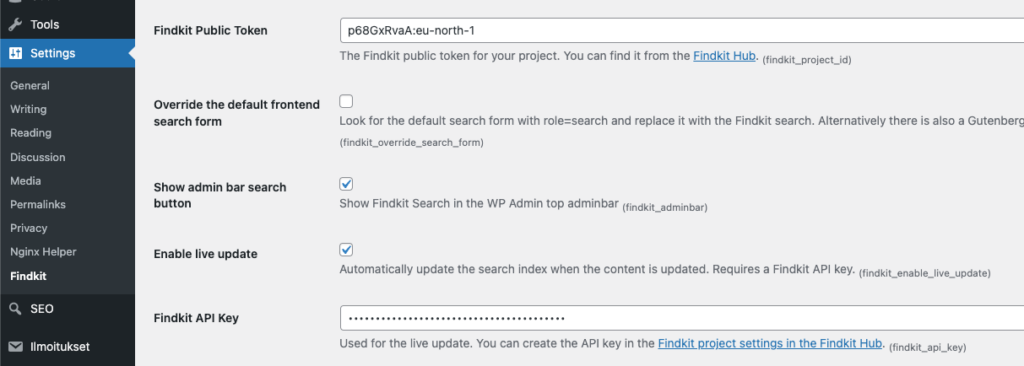Go to Reading settings
The height and width of the screenshot is (366, 1024).
31,133
